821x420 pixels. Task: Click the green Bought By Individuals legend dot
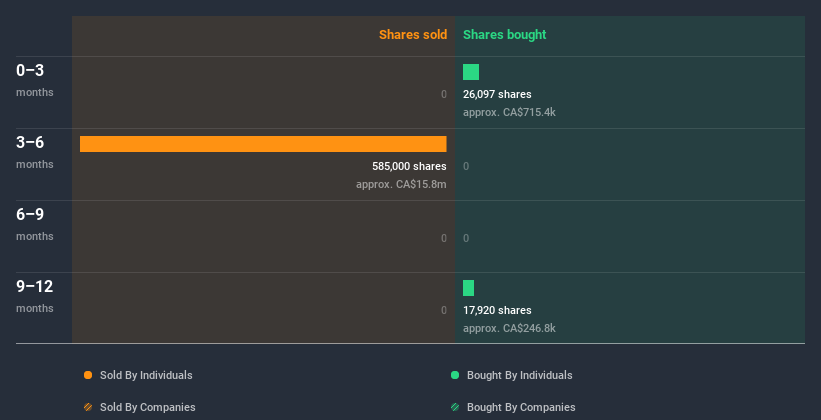coord(455,375)
